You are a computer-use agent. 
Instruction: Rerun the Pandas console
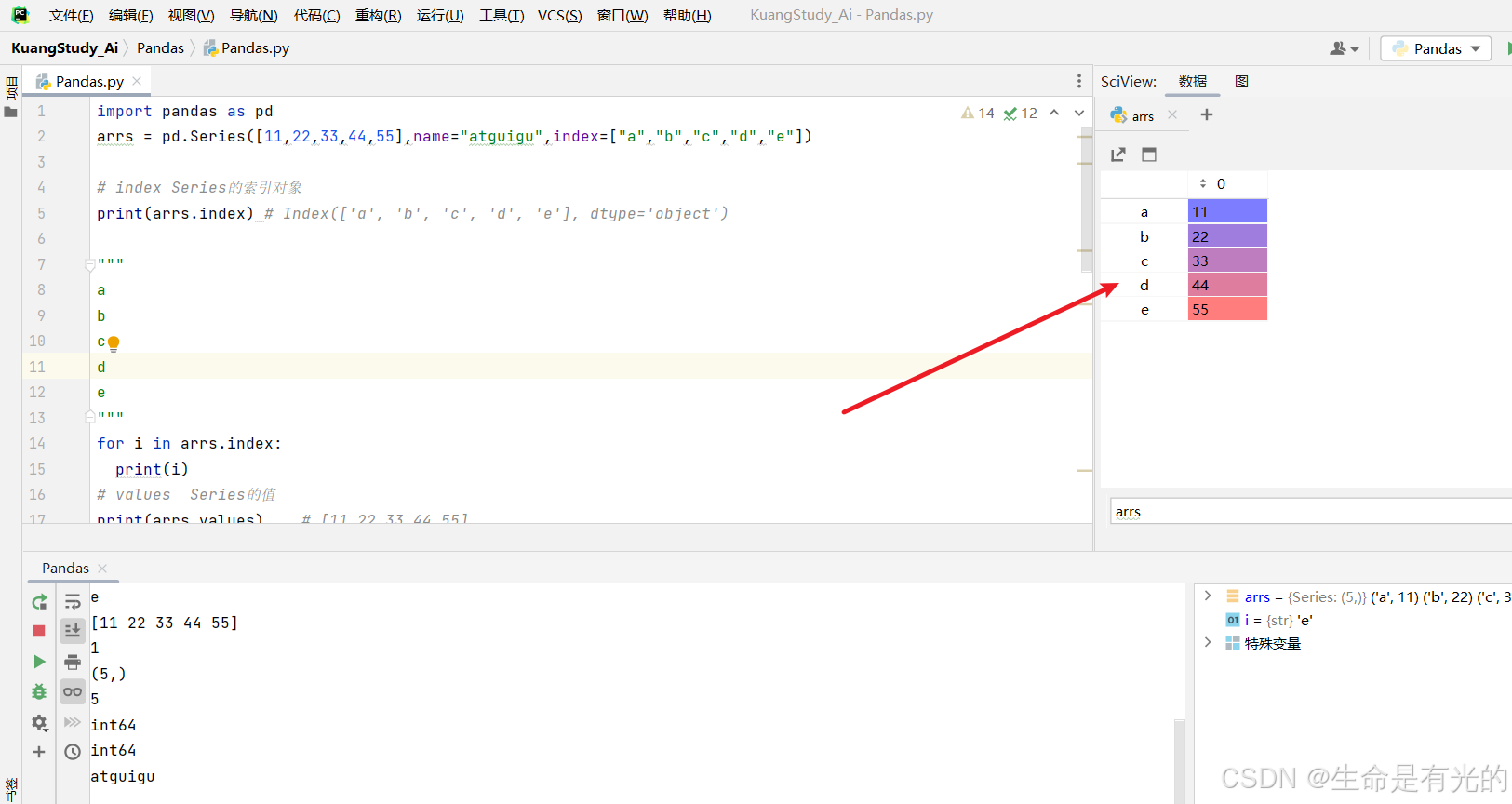coord(39,602)
